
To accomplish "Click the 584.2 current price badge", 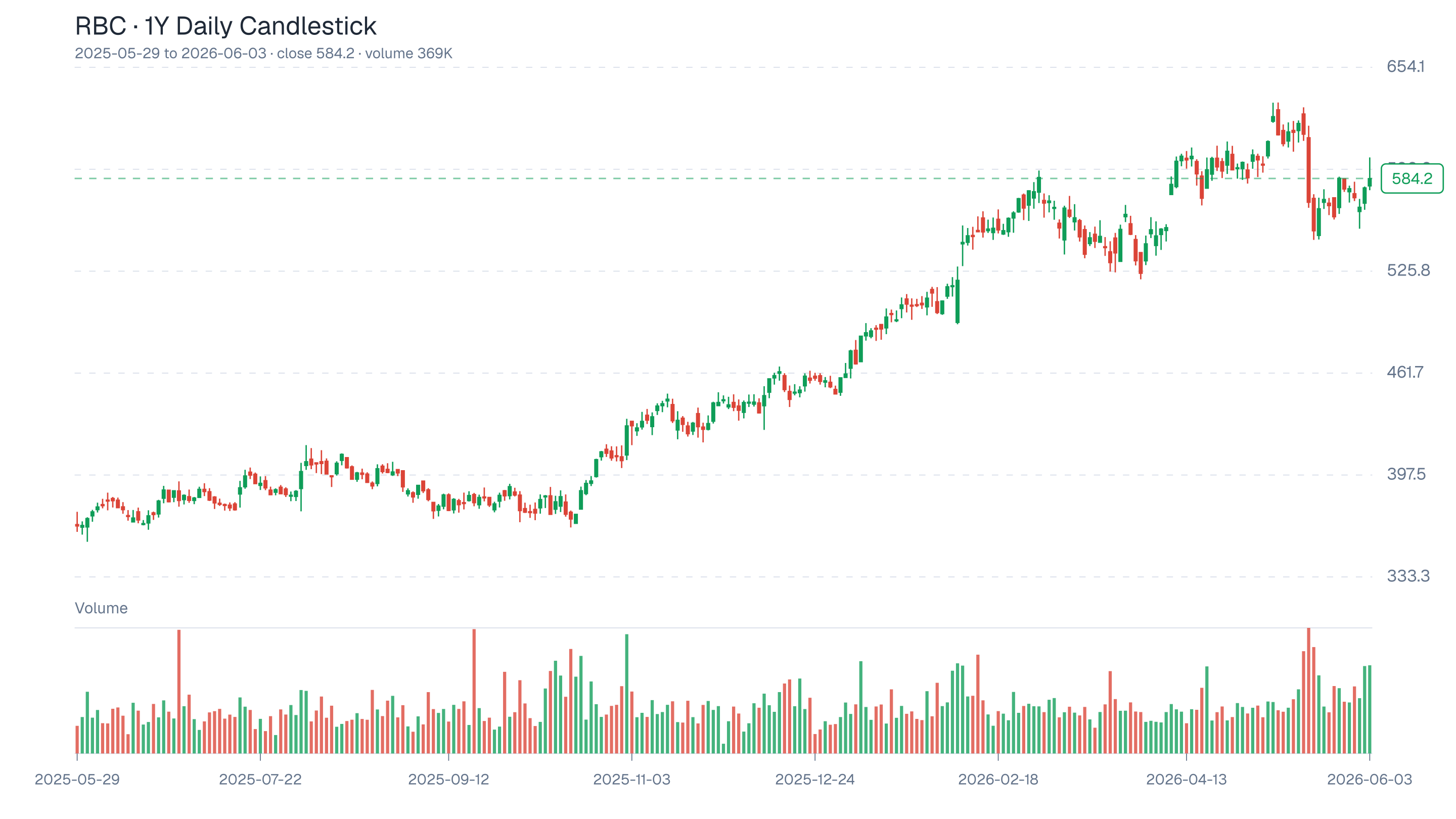I will click(x=1412, y=178).
